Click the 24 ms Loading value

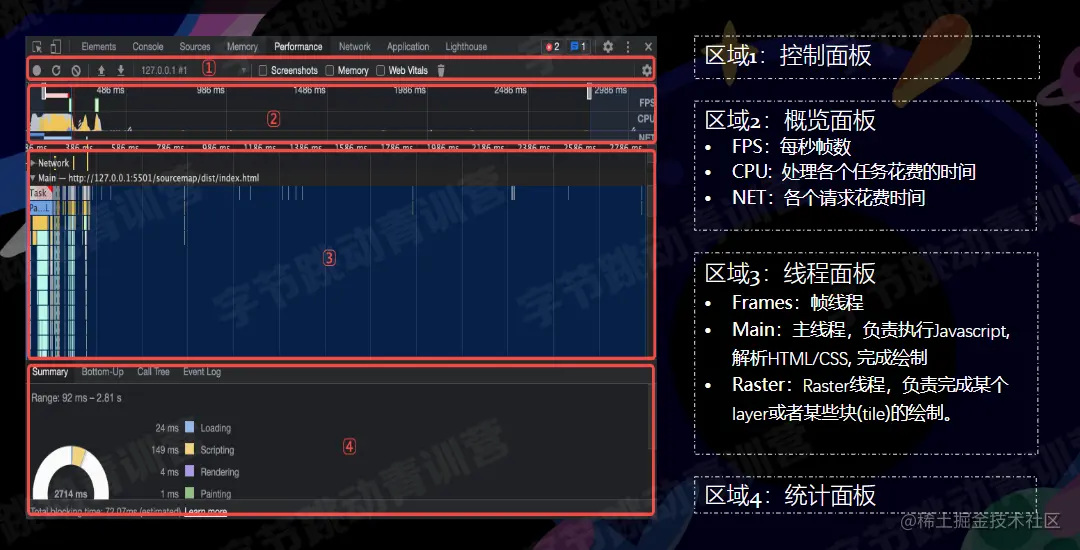coord(167,427)
